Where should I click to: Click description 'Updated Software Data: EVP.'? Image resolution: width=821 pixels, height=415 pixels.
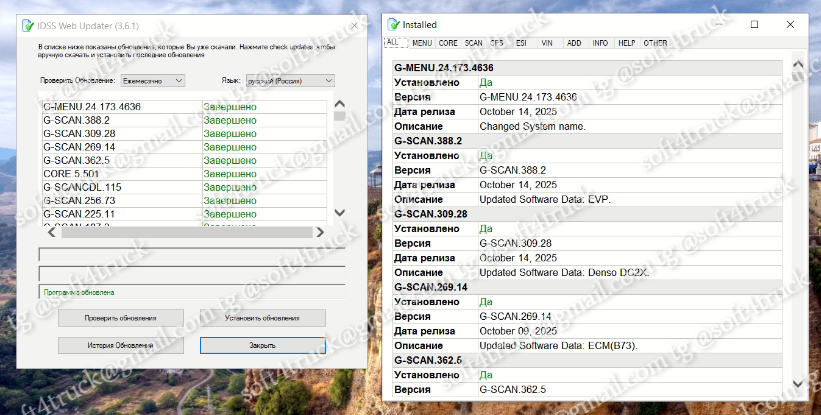pos(545,199)
